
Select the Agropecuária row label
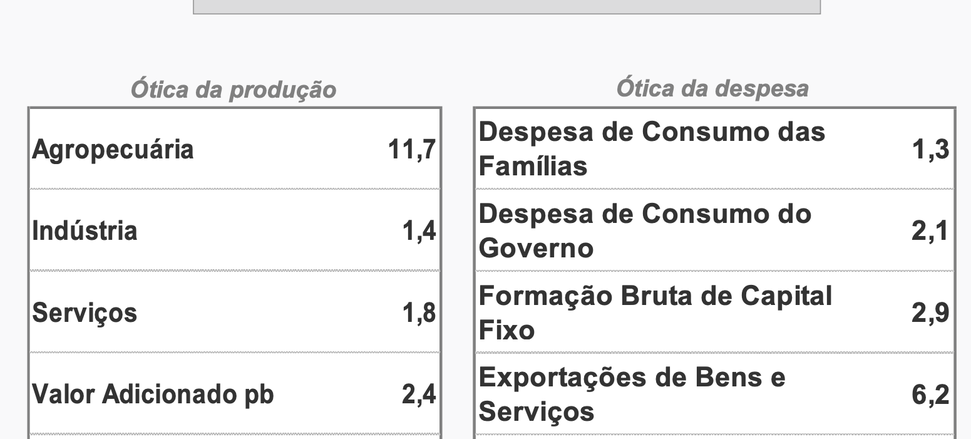(113, 150)
